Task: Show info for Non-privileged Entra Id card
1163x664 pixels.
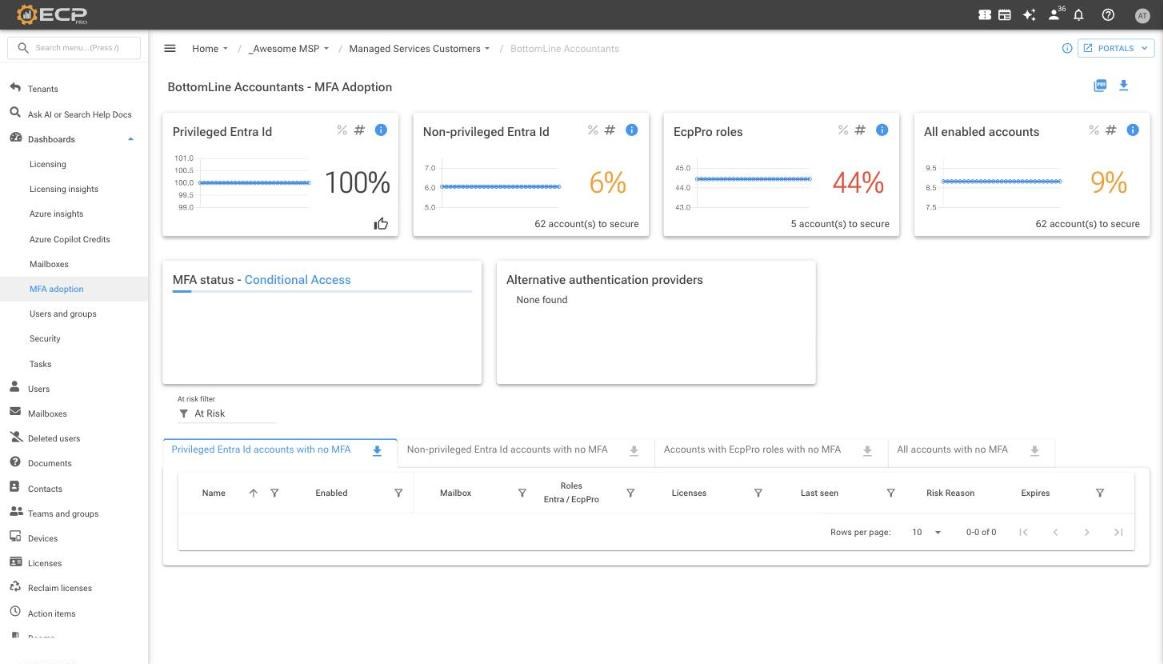Action: [x=632, y=130]
